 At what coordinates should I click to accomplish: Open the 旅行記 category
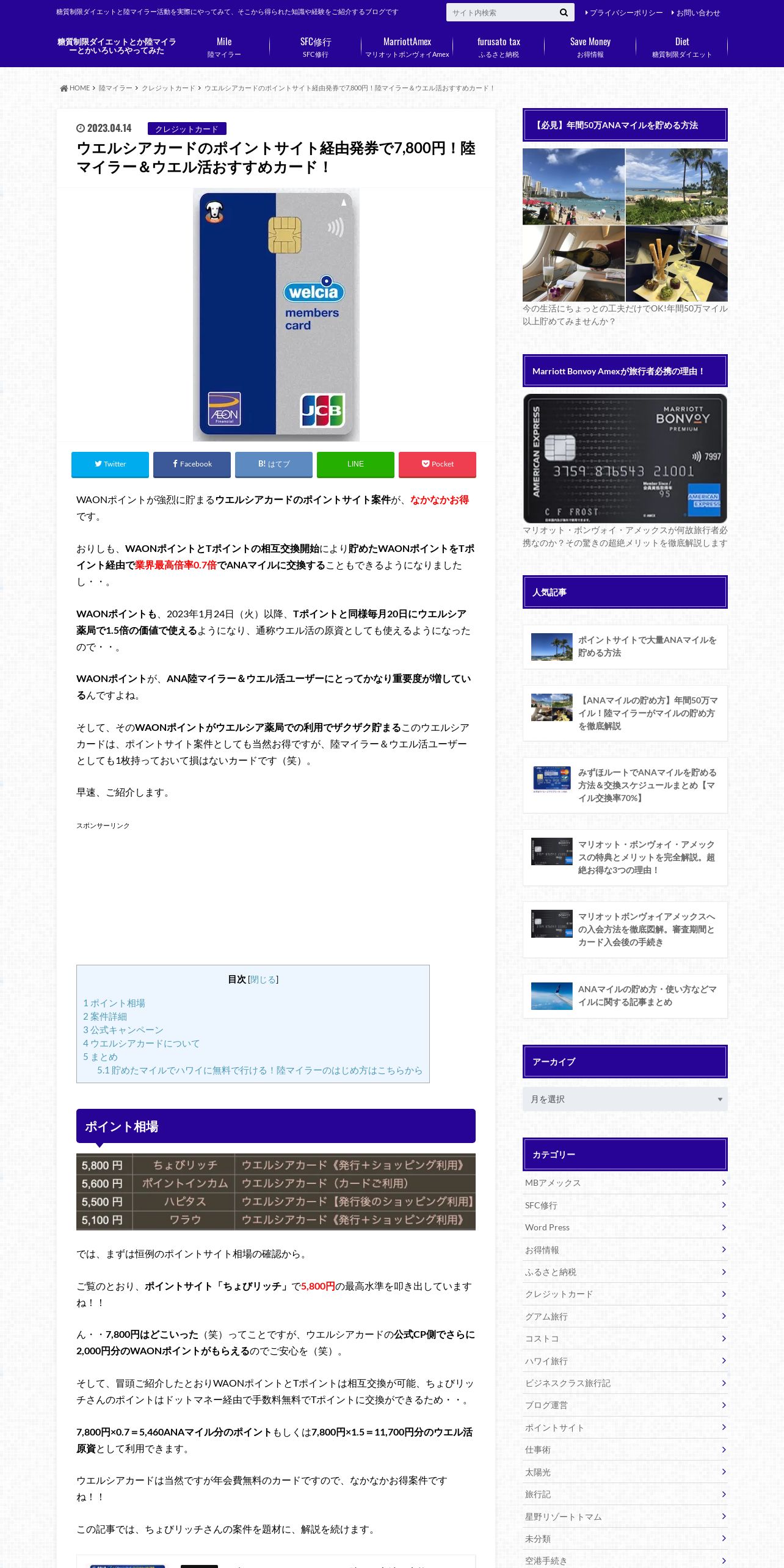(625, 1494)
